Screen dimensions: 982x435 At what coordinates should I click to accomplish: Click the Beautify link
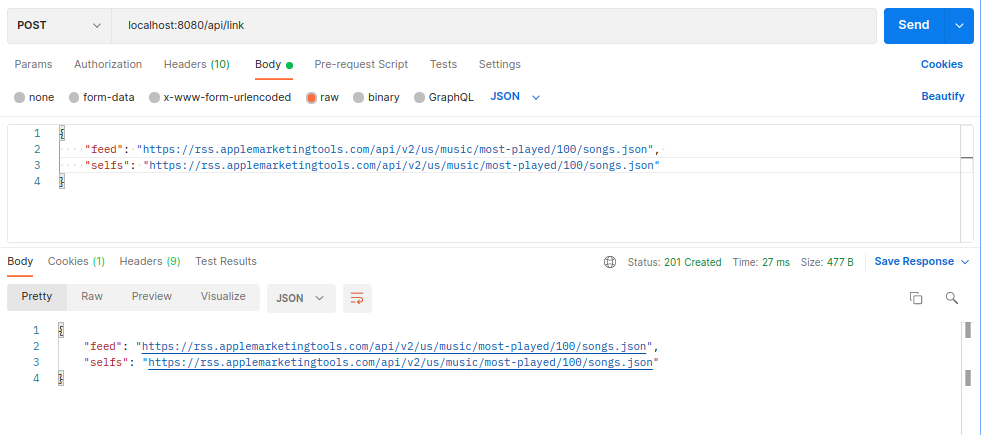[x=943, y=96]
